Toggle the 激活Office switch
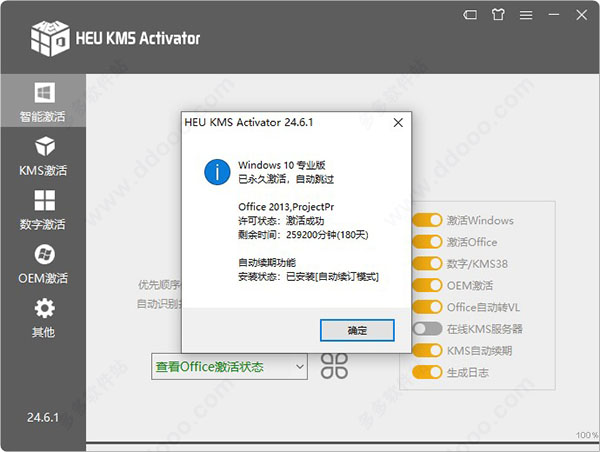The image size is (600, 452). coord(427,242)
